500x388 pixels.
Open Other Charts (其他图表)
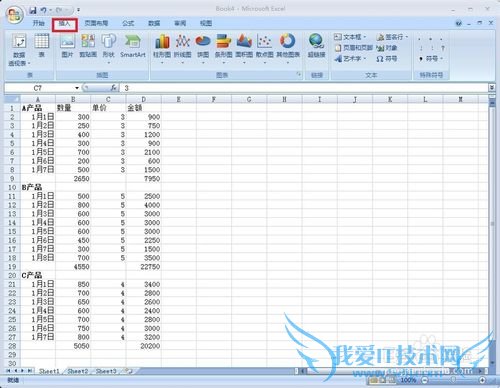(288, 48)
